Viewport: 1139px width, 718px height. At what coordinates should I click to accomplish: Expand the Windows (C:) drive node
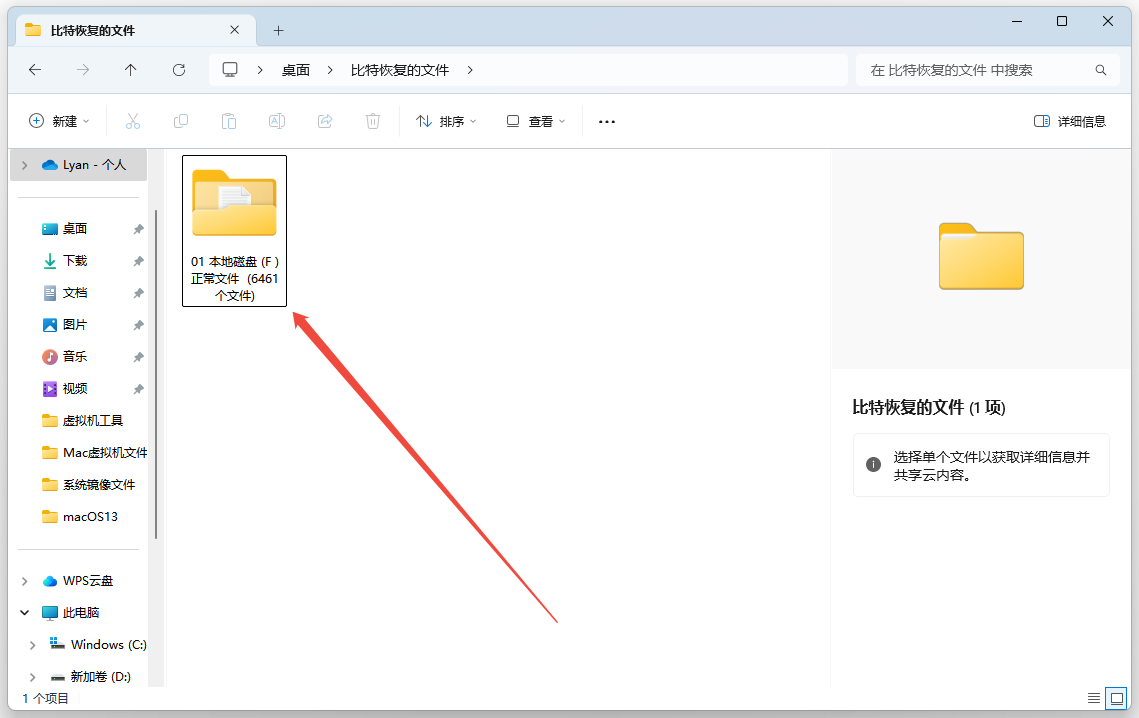click(x=33, y=645)
